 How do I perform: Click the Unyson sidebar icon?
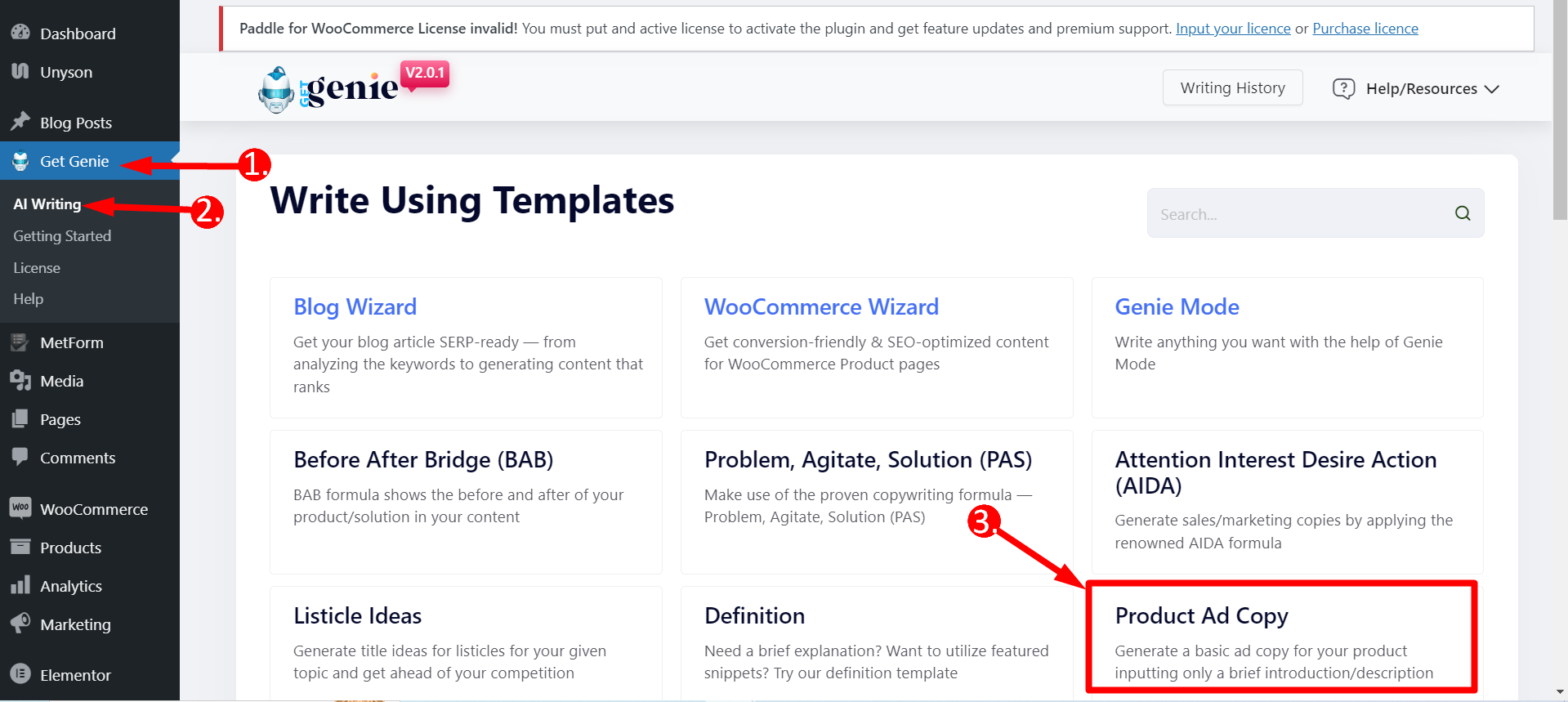click(20, 71)
